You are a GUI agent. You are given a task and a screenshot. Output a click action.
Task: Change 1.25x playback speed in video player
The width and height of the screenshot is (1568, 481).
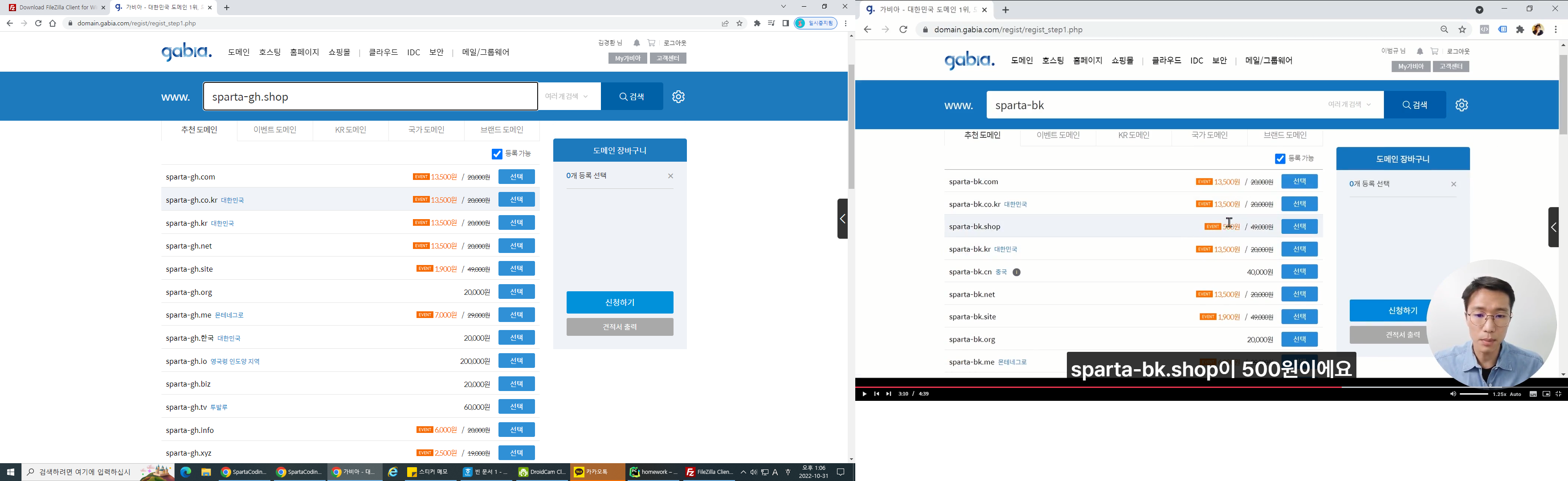(1499, 394)
